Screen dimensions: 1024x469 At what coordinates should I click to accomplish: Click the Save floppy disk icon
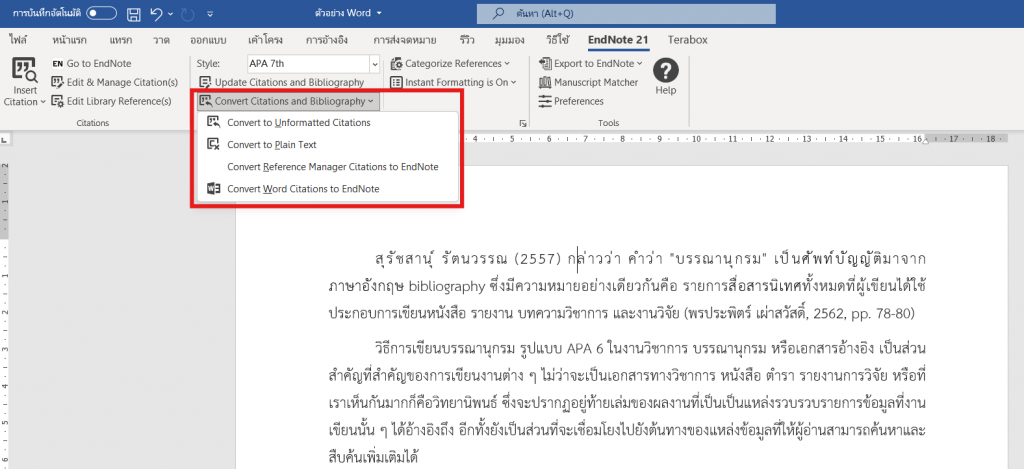(133, 13)
